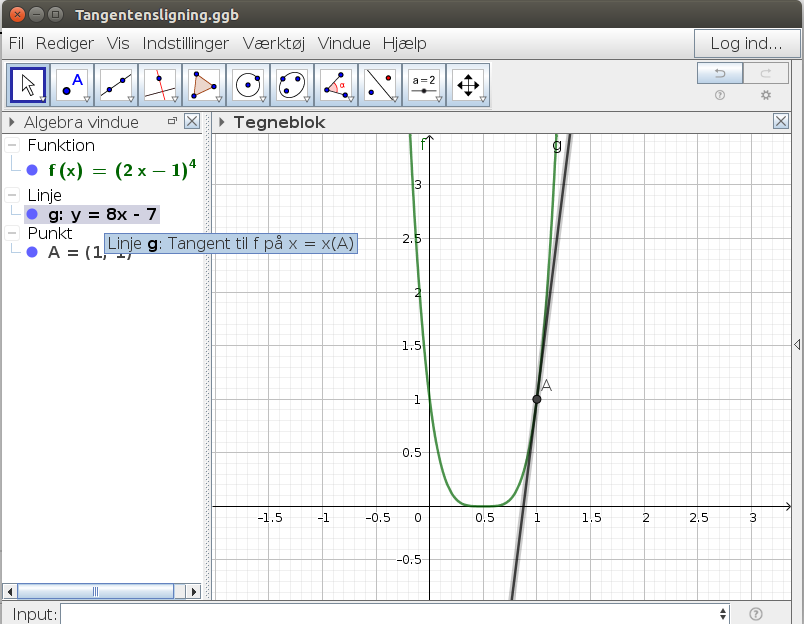The width and height of the screenshot is (804, 624).
Task: Toggle visibility of function f(x)
Action: [x=32, y=170]
